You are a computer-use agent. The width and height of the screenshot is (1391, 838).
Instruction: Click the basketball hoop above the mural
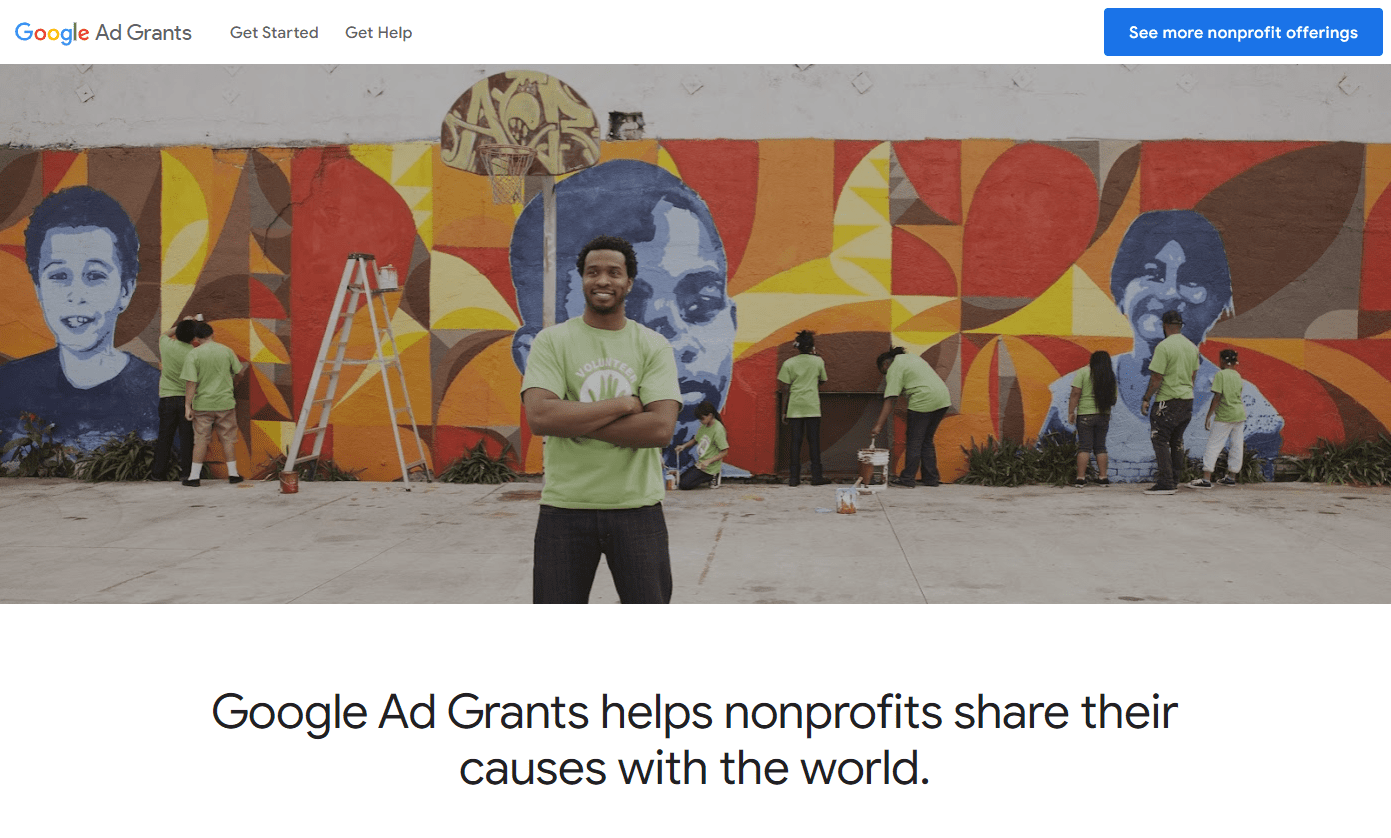pos(507,172)
